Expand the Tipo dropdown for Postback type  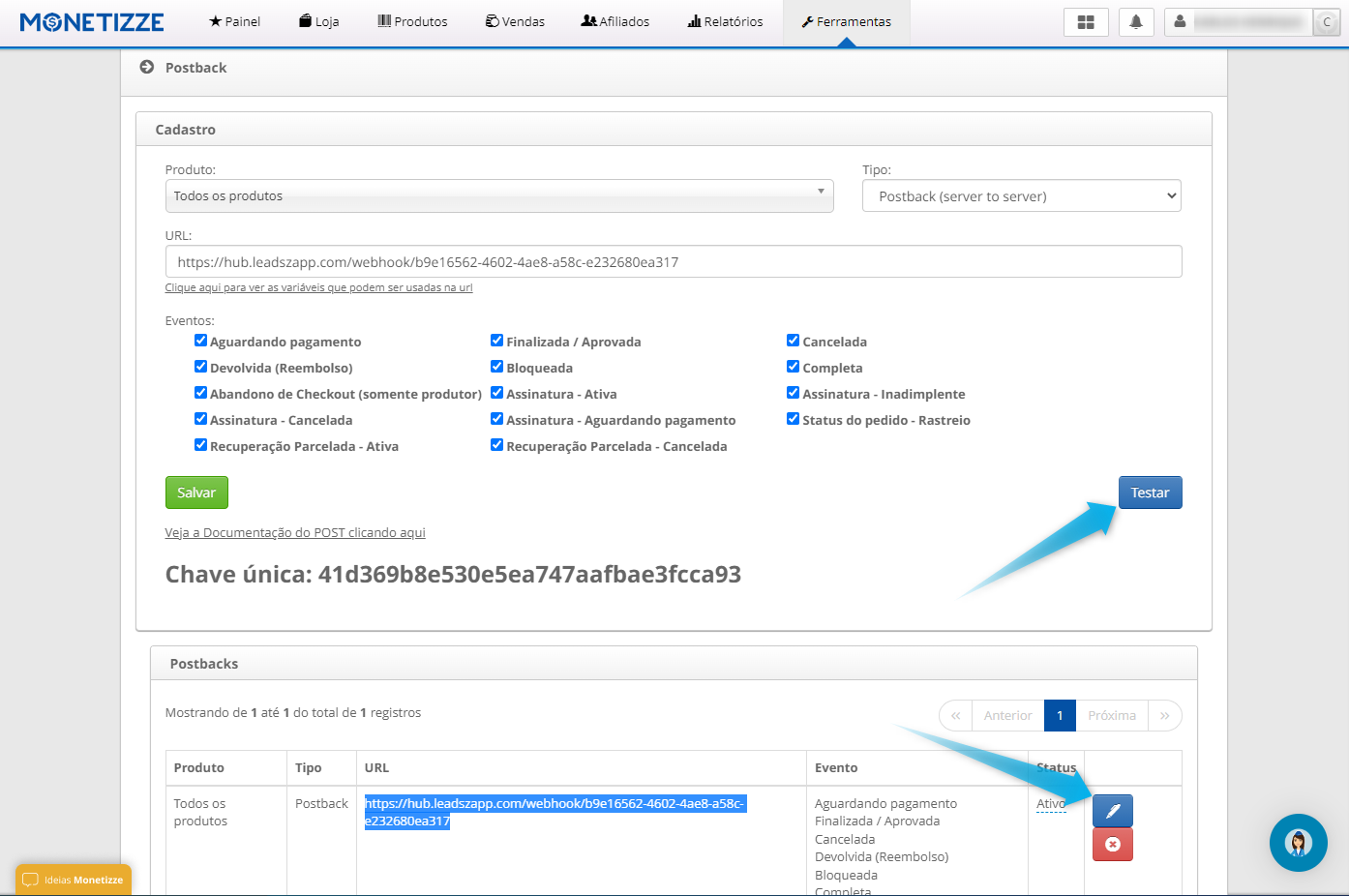1021,196
